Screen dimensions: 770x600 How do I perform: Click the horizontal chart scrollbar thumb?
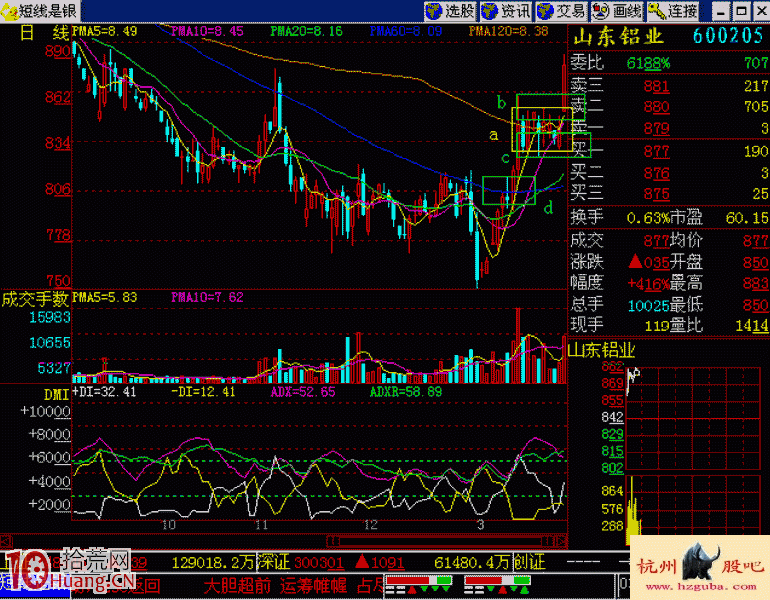[x=441, y=541]
